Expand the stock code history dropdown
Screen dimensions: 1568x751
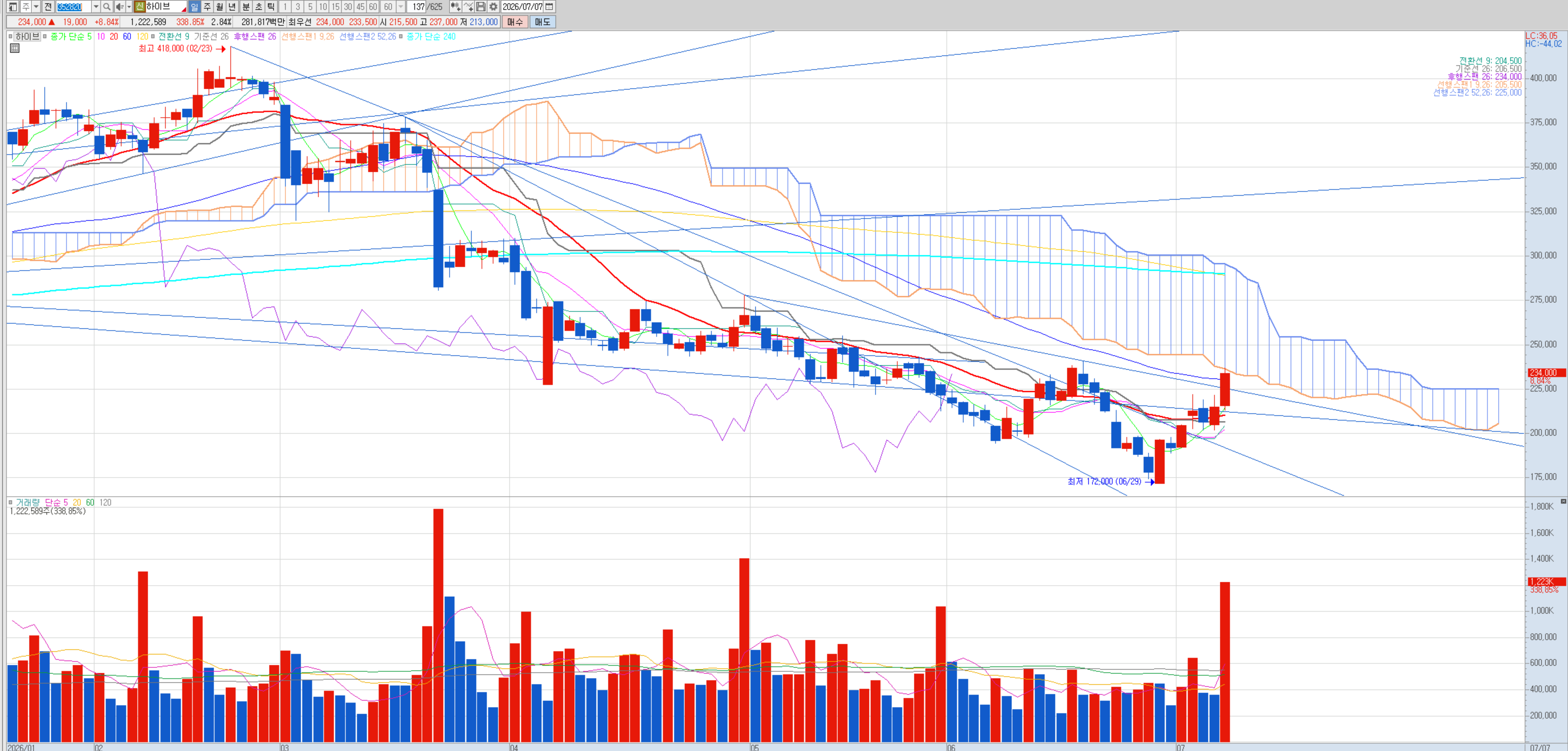point(95,7)
